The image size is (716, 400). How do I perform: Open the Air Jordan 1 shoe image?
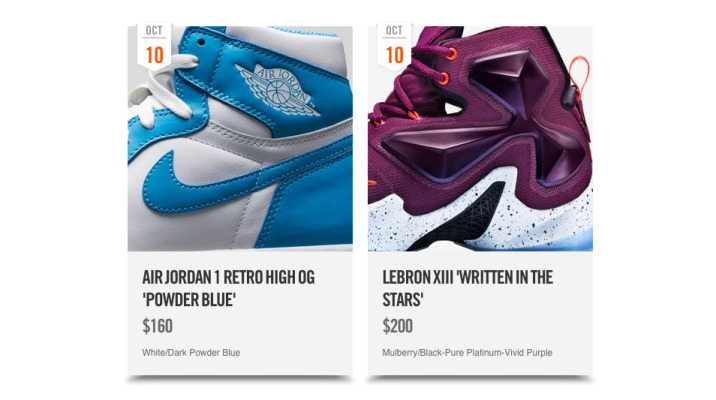240,138
